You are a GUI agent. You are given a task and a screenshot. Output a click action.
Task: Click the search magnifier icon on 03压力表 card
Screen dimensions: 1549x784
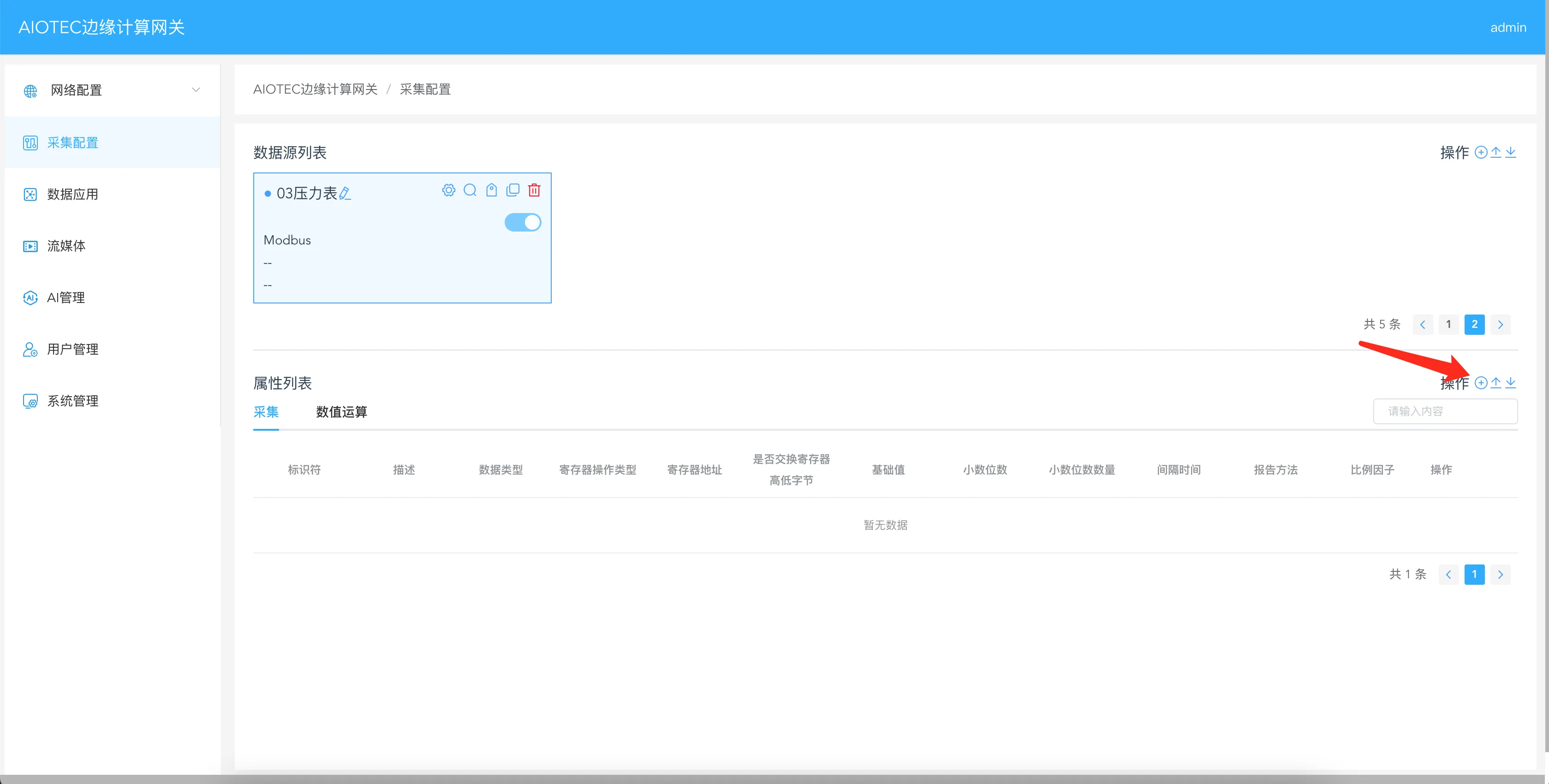pos(470,190)
